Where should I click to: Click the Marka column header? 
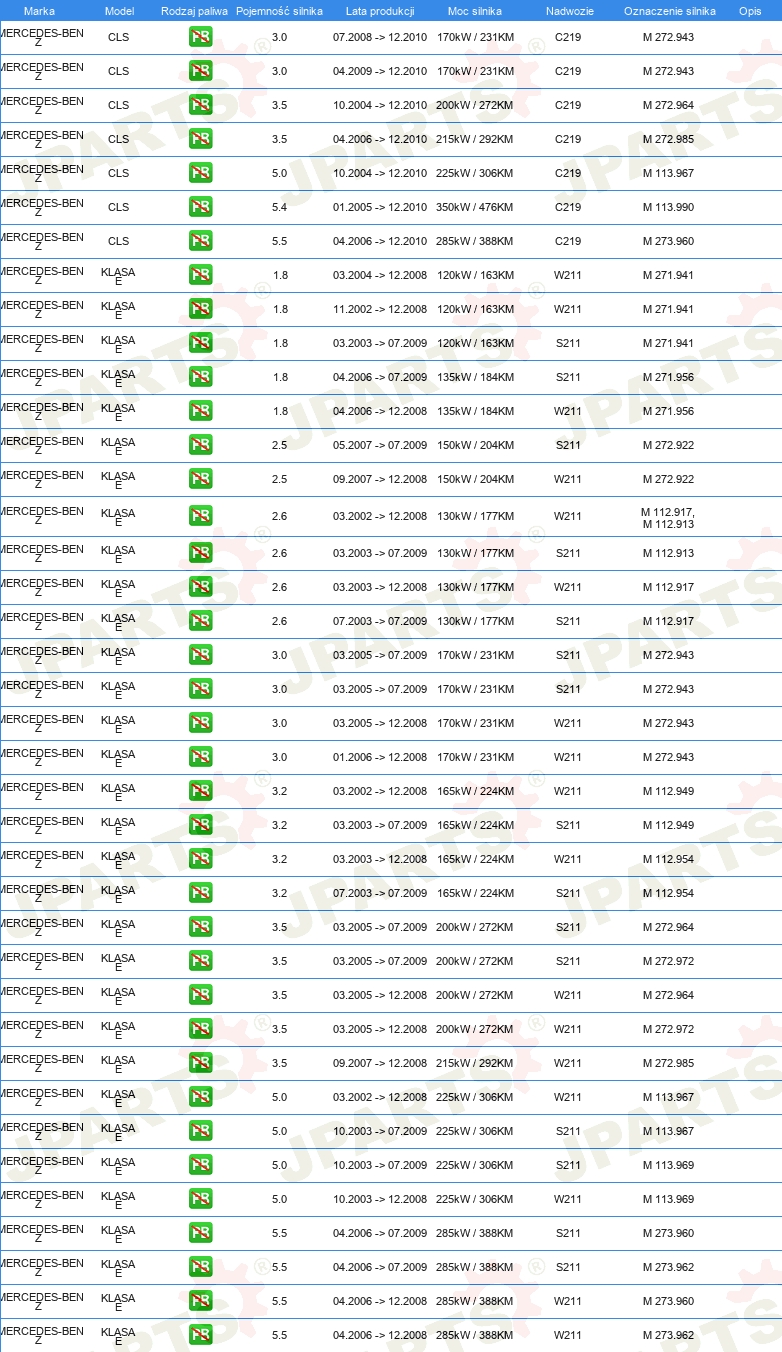tap(39, 11)
